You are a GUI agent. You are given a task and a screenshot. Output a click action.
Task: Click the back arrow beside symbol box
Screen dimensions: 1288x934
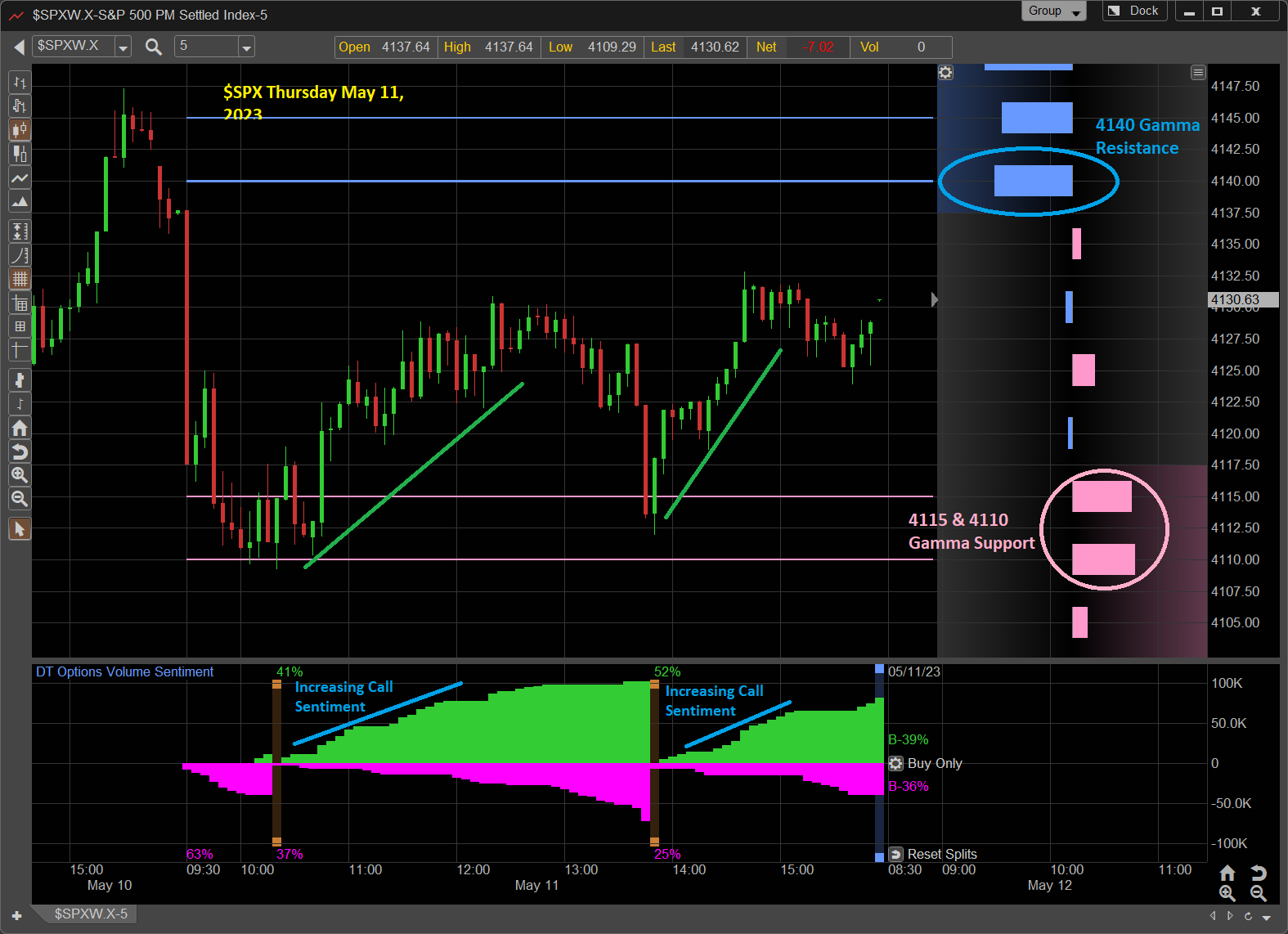(x=18, y=47)
